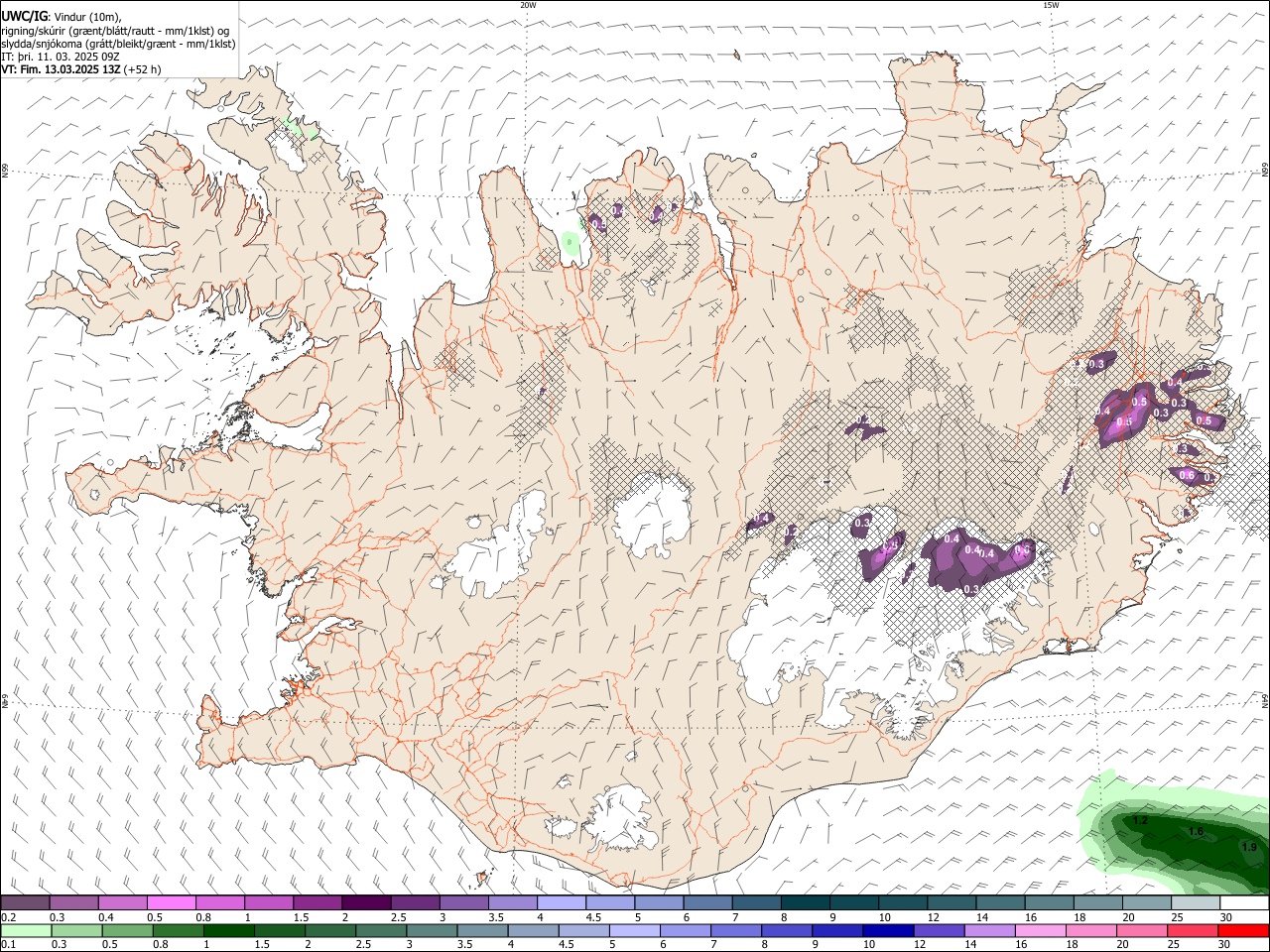Select bright pink 0.5–0.8 snow legend swatch
Image resolution: width=1270 pixels, height=952 pixels.
(171, 902)
